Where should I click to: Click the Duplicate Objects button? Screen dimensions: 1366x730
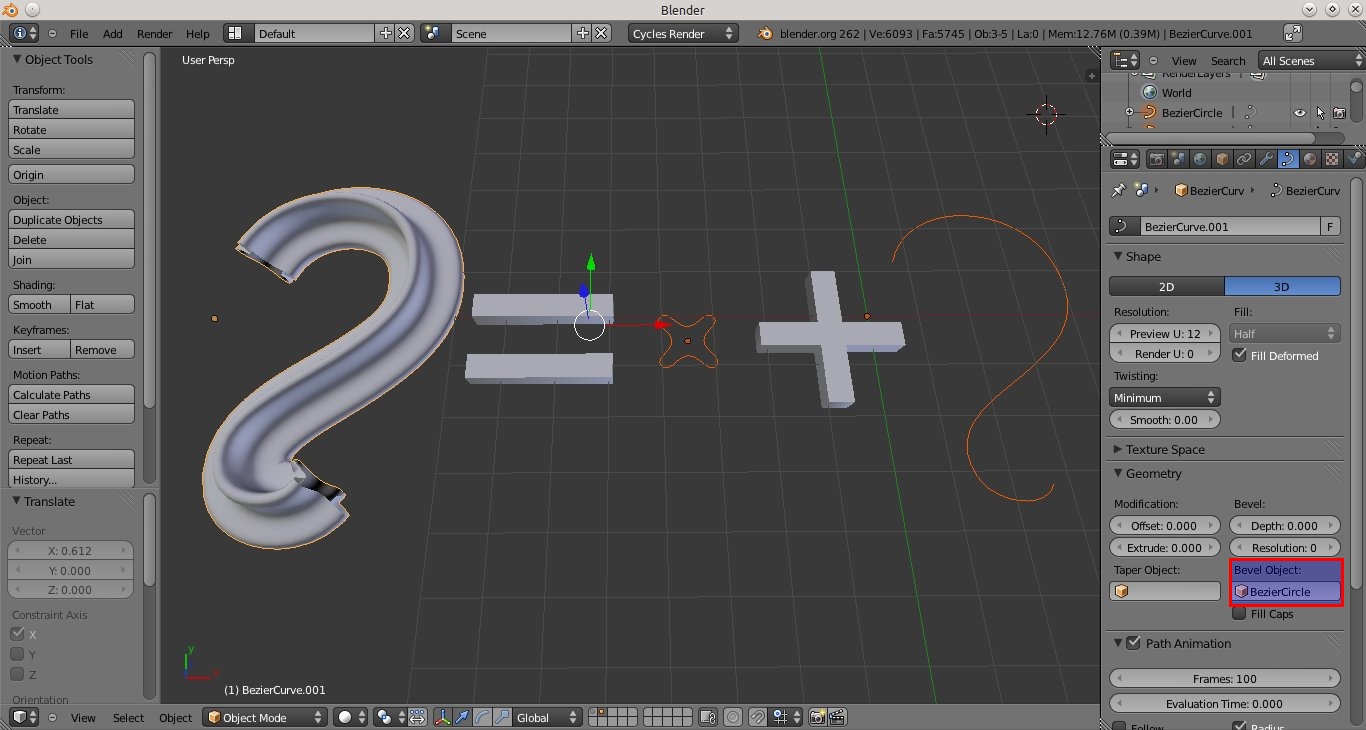(x=72, y=220)
